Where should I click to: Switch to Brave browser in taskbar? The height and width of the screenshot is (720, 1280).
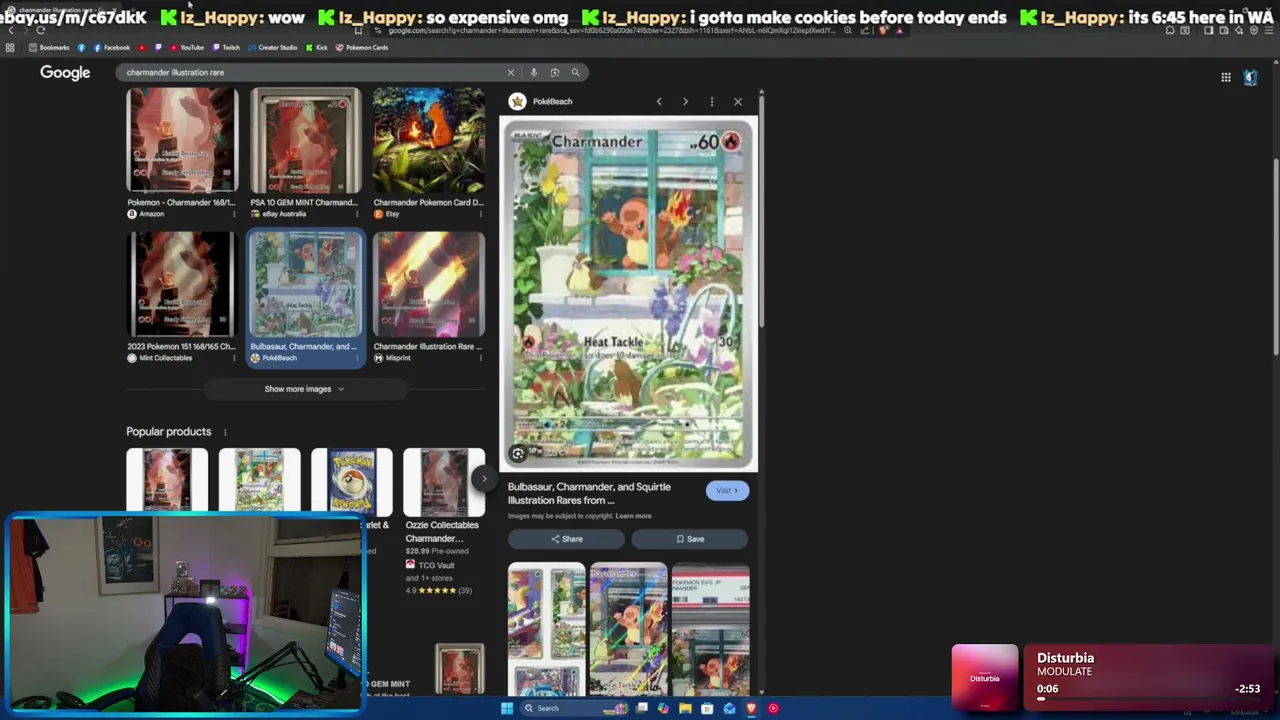tap(751, 708)
